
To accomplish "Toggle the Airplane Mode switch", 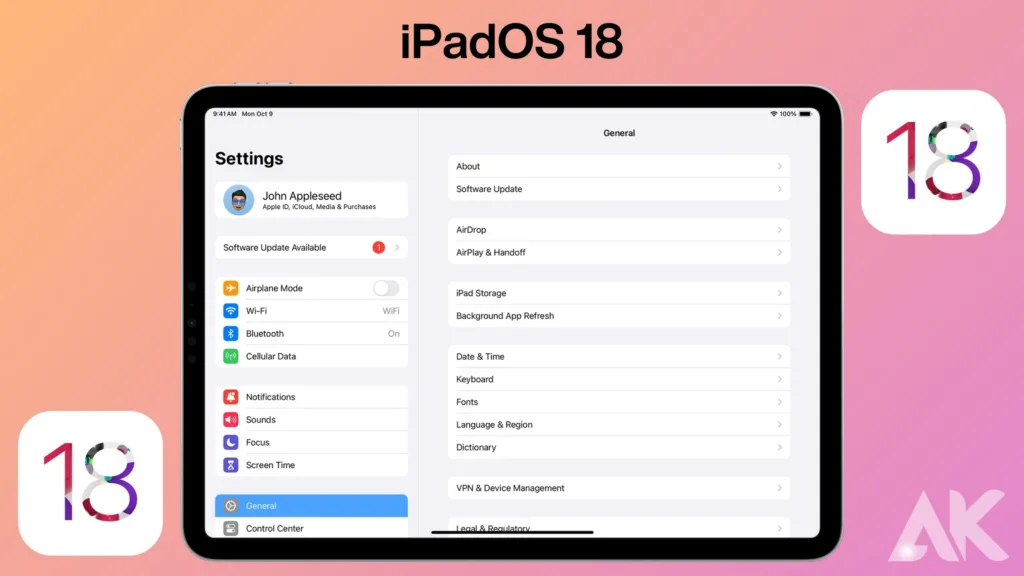I will pyautogui.click(x=386, y=288).
